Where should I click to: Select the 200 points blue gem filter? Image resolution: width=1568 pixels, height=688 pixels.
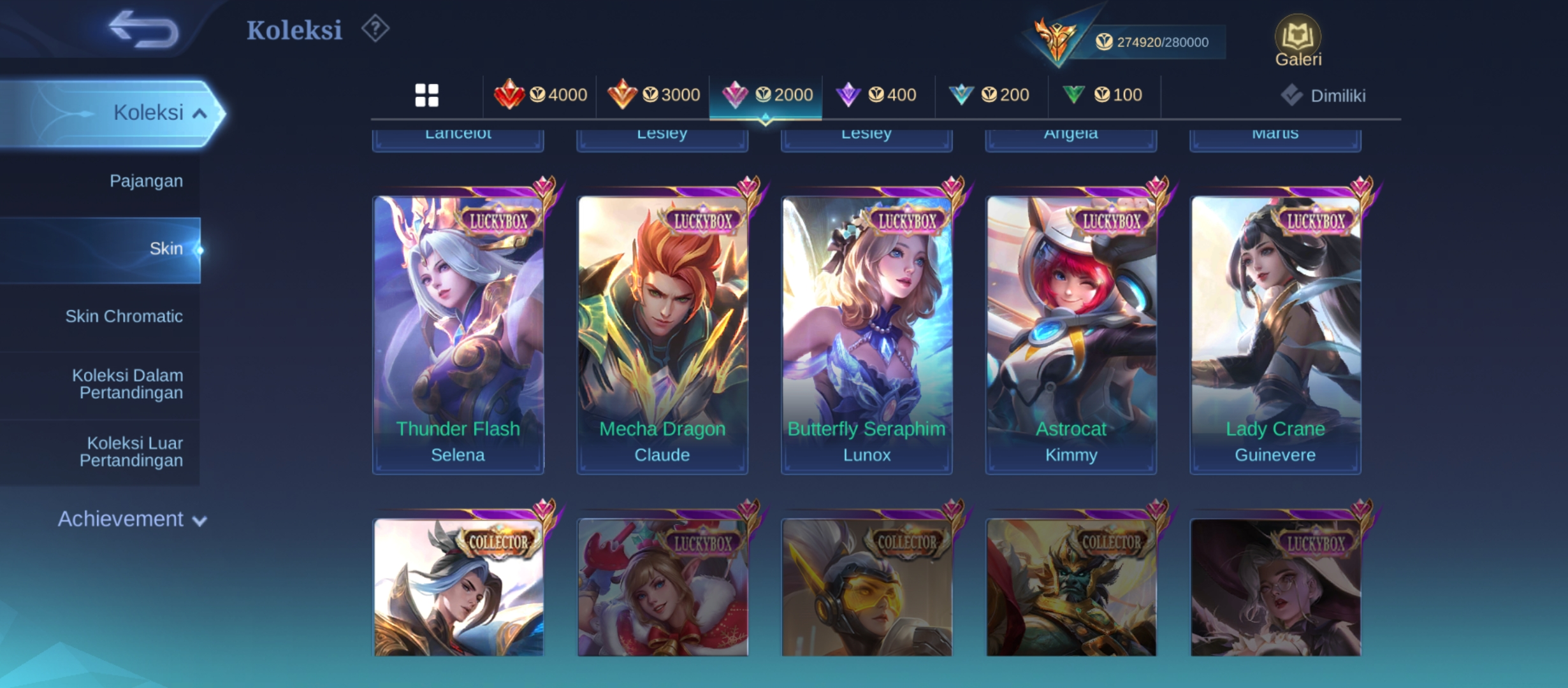coord(991,95)
